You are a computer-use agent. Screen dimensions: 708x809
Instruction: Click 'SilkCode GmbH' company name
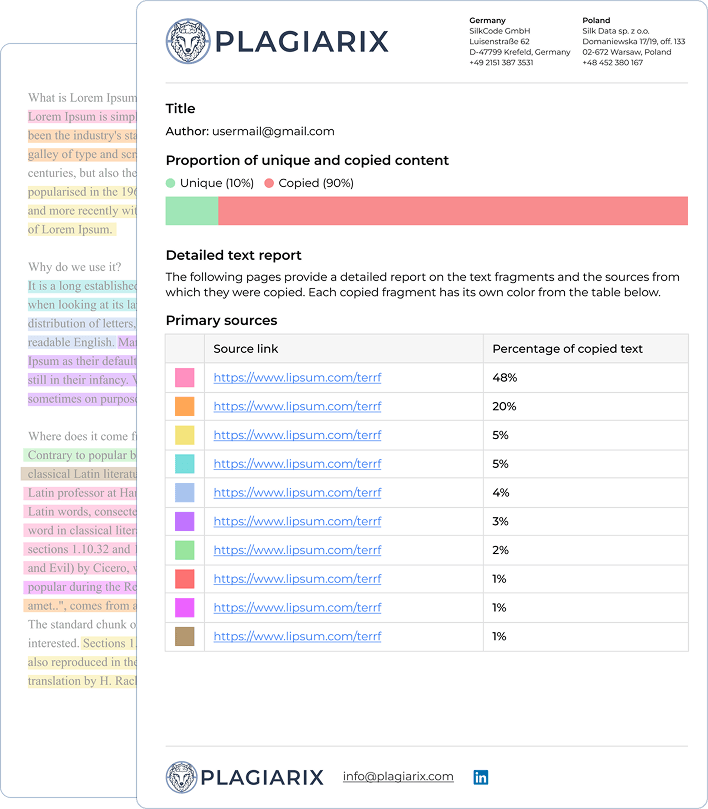click(x=500, y=31)
